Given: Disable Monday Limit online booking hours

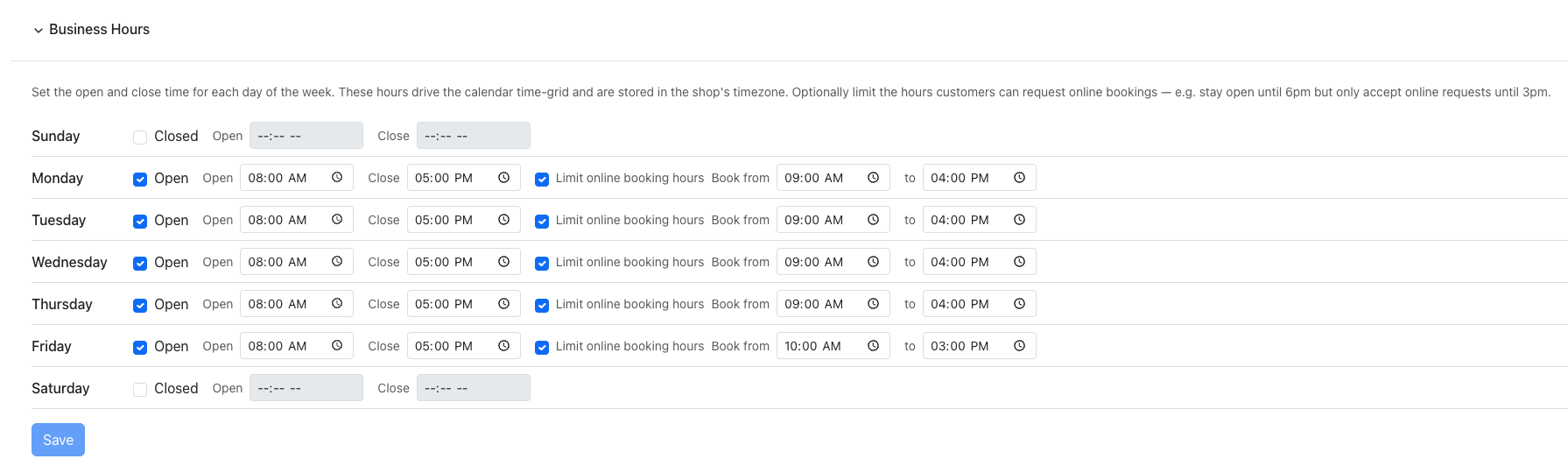Looking at the screenshot, I should point(542,179).
